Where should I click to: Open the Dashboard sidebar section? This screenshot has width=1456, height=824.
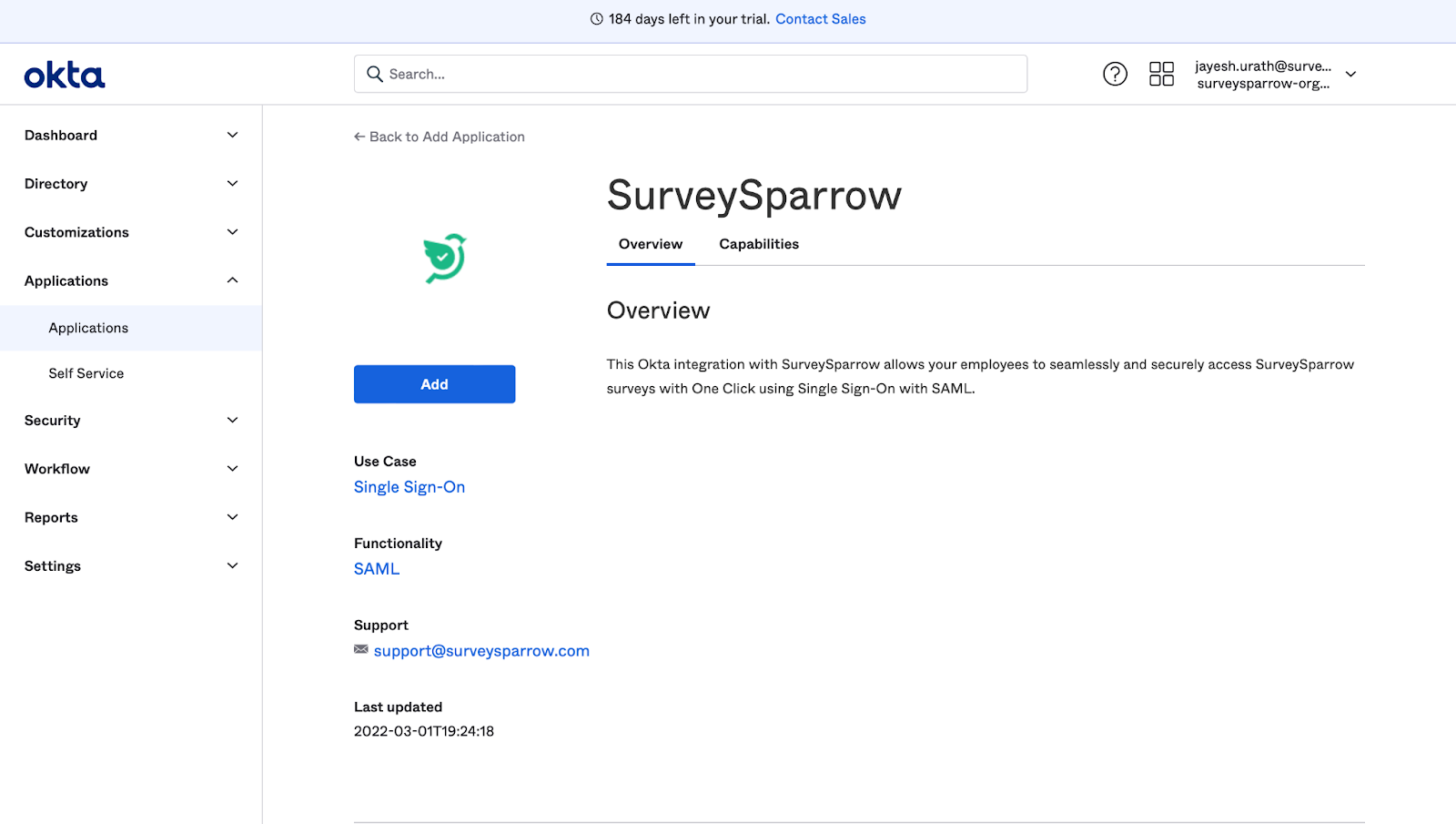[61, 135]
